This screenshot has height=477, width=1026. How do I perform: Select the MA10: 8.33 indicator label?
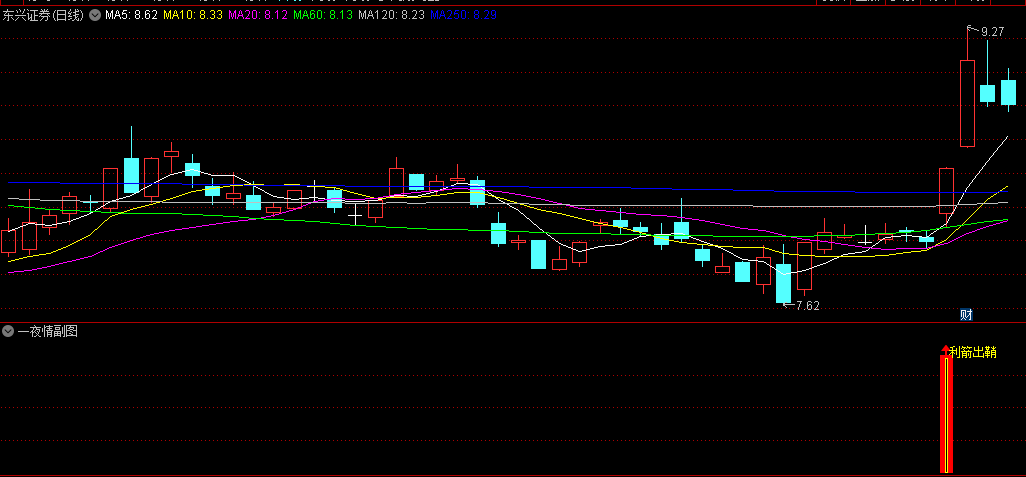pos(193,16)
